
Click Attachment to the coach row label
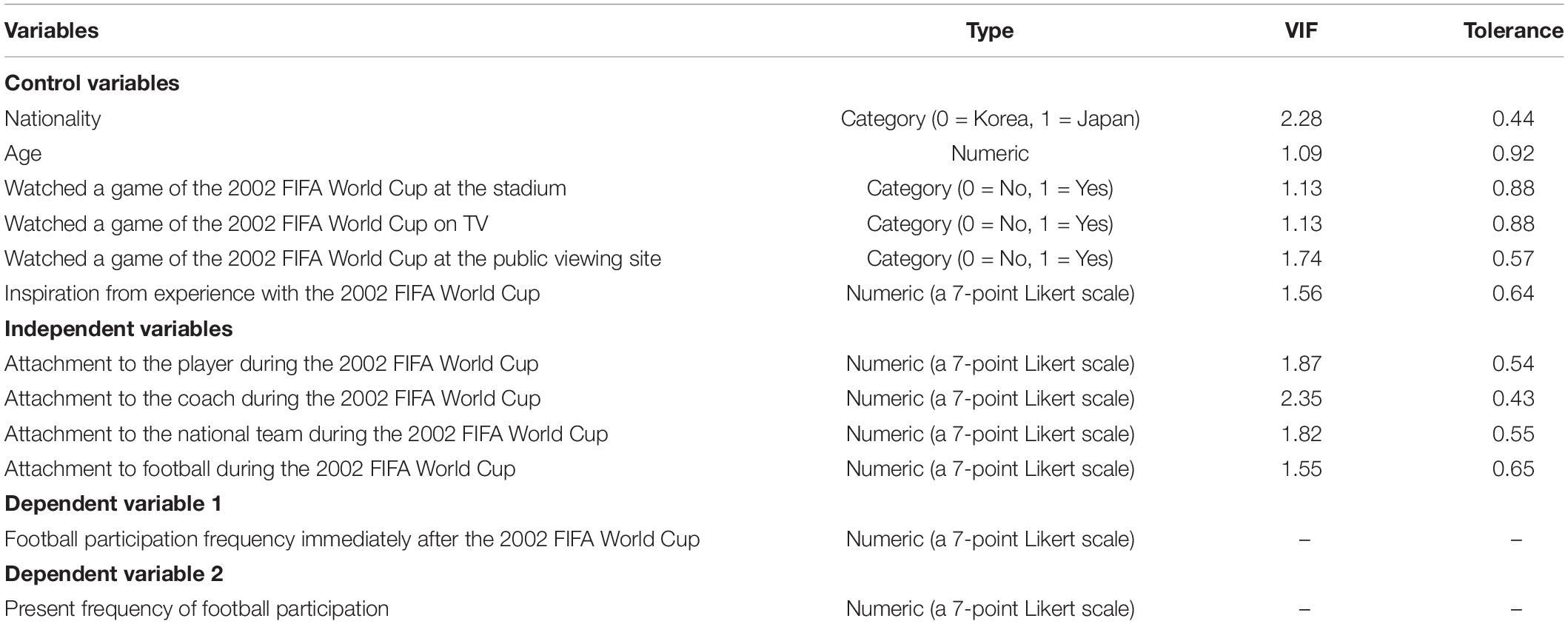(272, 398)
